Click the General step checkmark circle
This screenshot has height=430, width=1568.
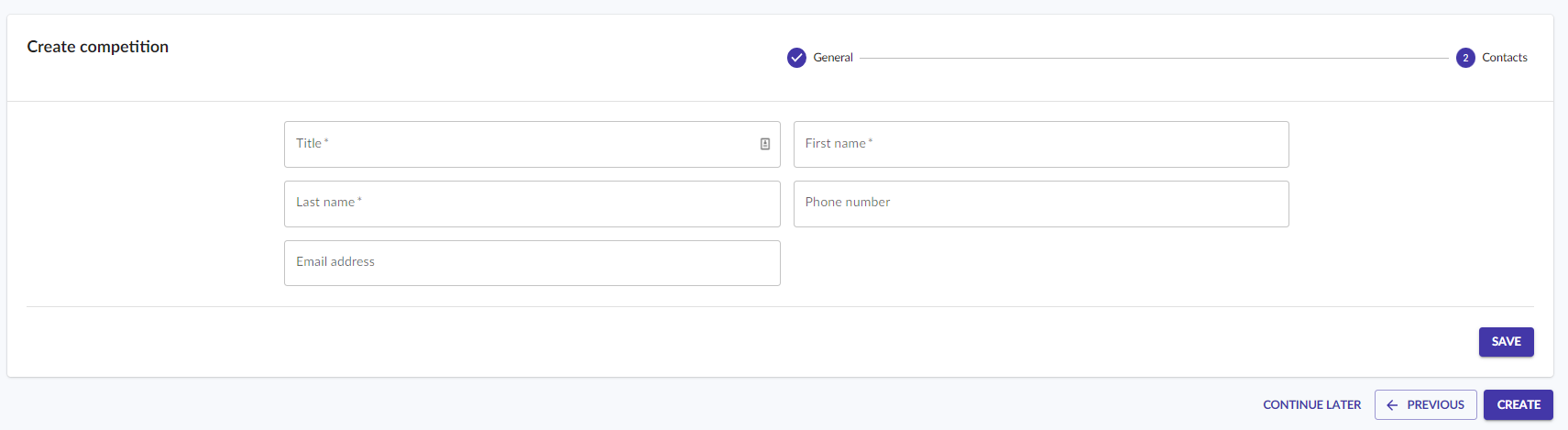coord(796,58)
